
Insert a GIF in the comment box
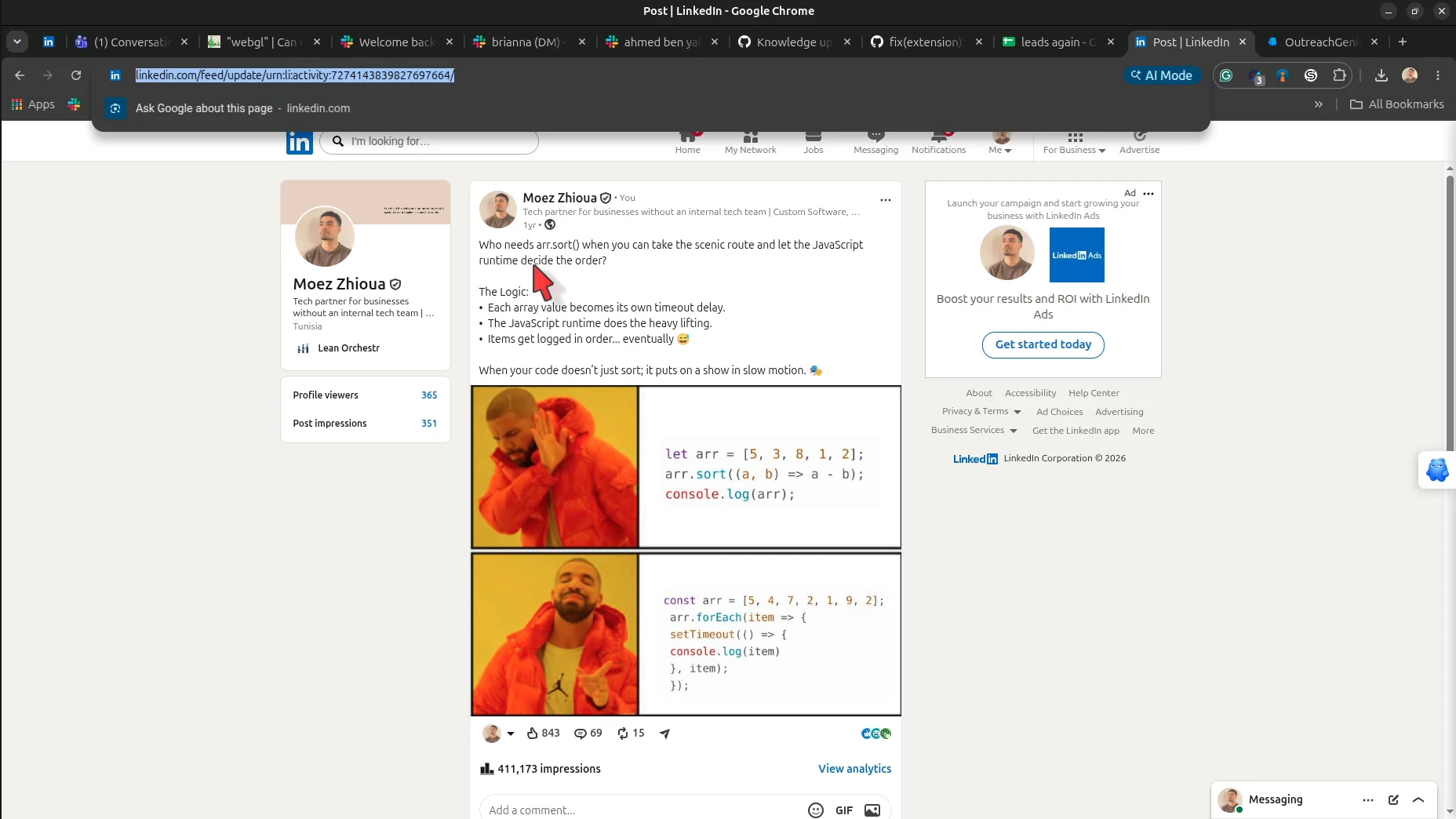click(x=844, y=810)
